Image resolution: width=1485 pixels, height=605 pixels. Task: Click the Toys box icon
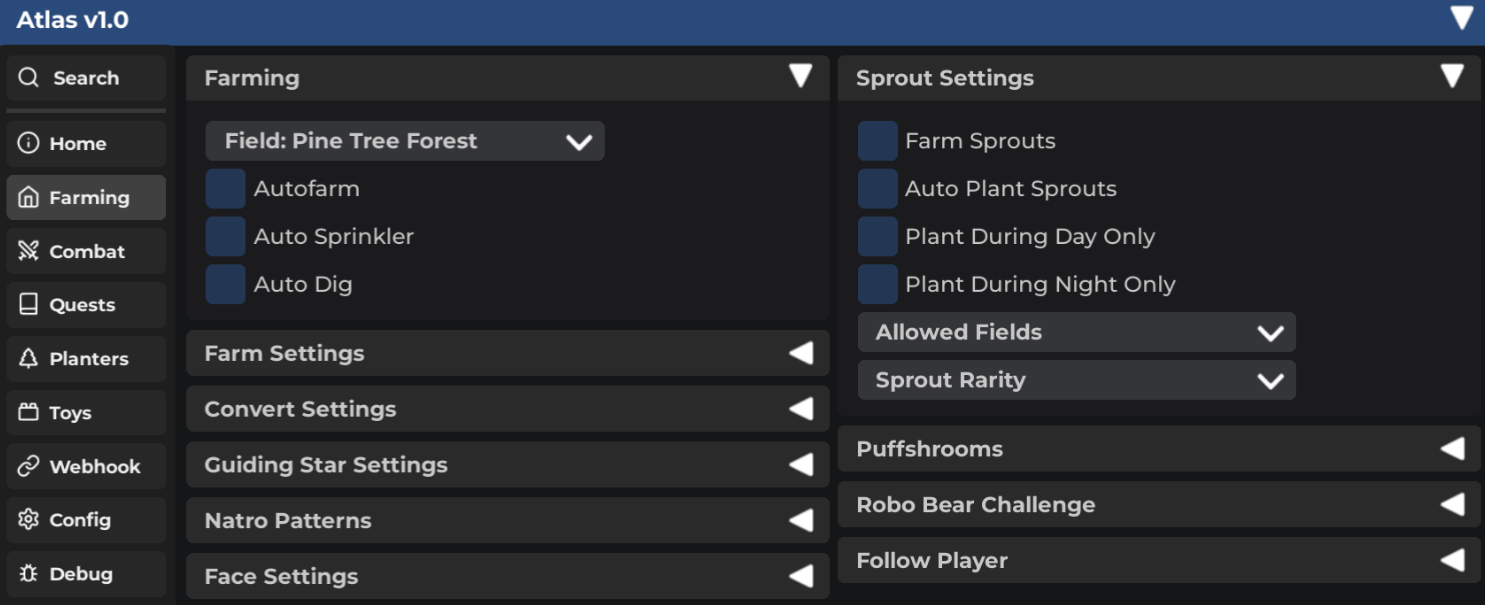[29, 413]
